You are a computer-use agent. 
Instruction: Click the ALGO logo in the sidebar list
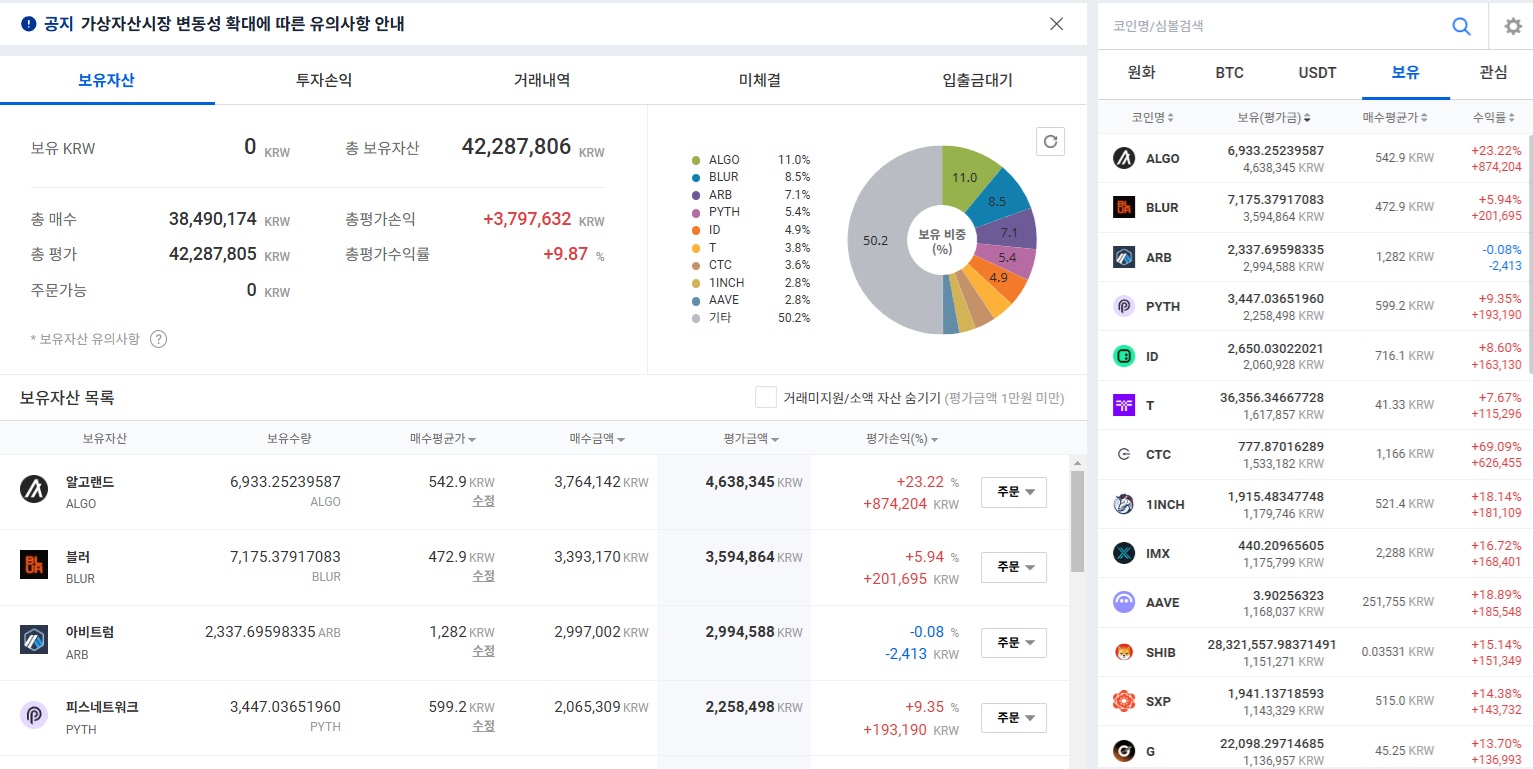coord(1124,158)
